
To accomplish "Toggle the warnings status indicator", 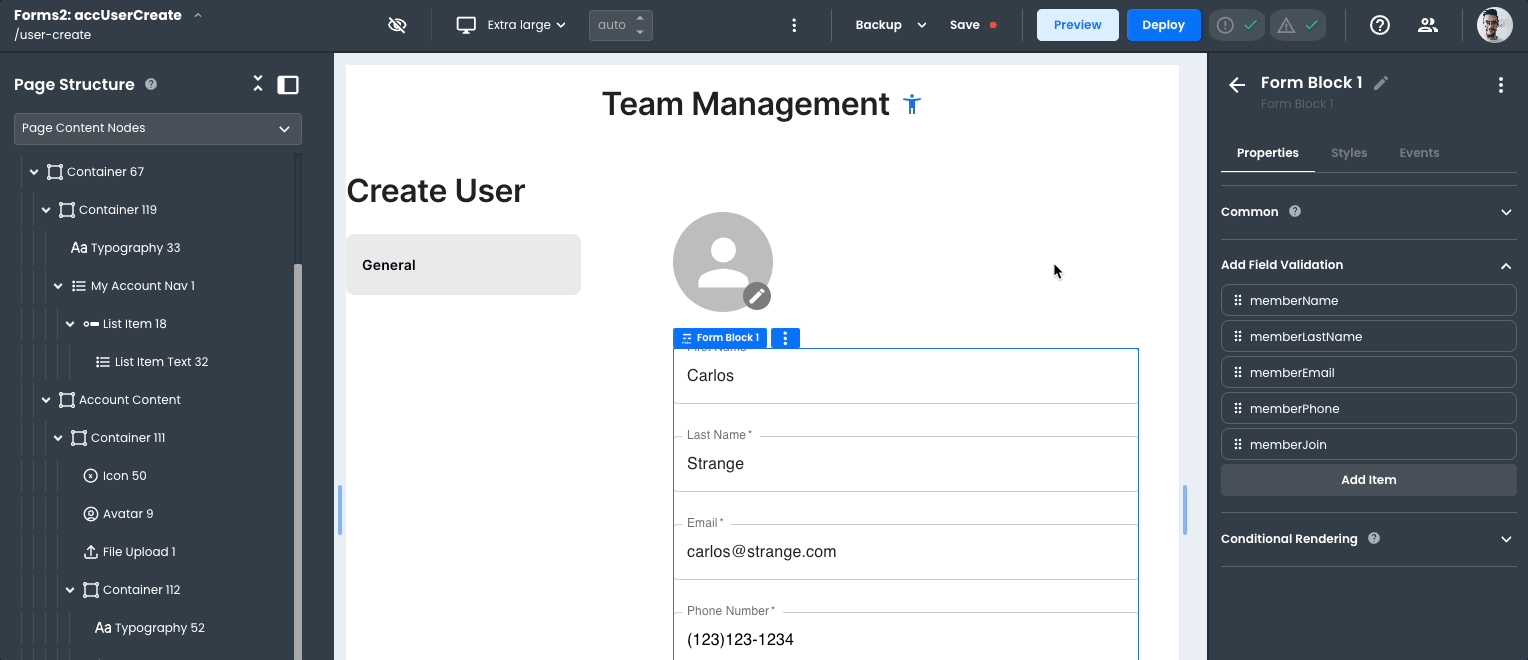I will [1298, 25].
